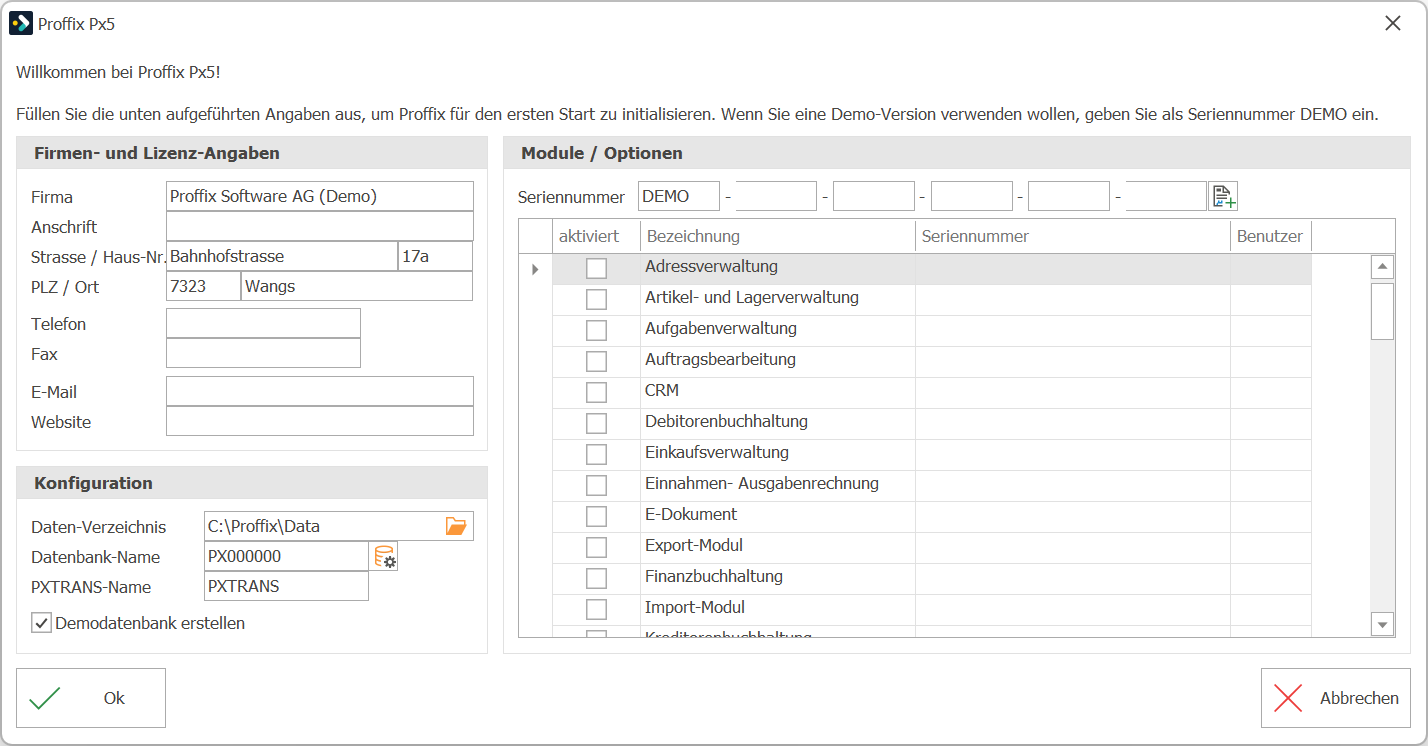The width and height of the screenshot is (1428, 746).
Task: Confirm setup with the Ok button
Action: (91, 698)
